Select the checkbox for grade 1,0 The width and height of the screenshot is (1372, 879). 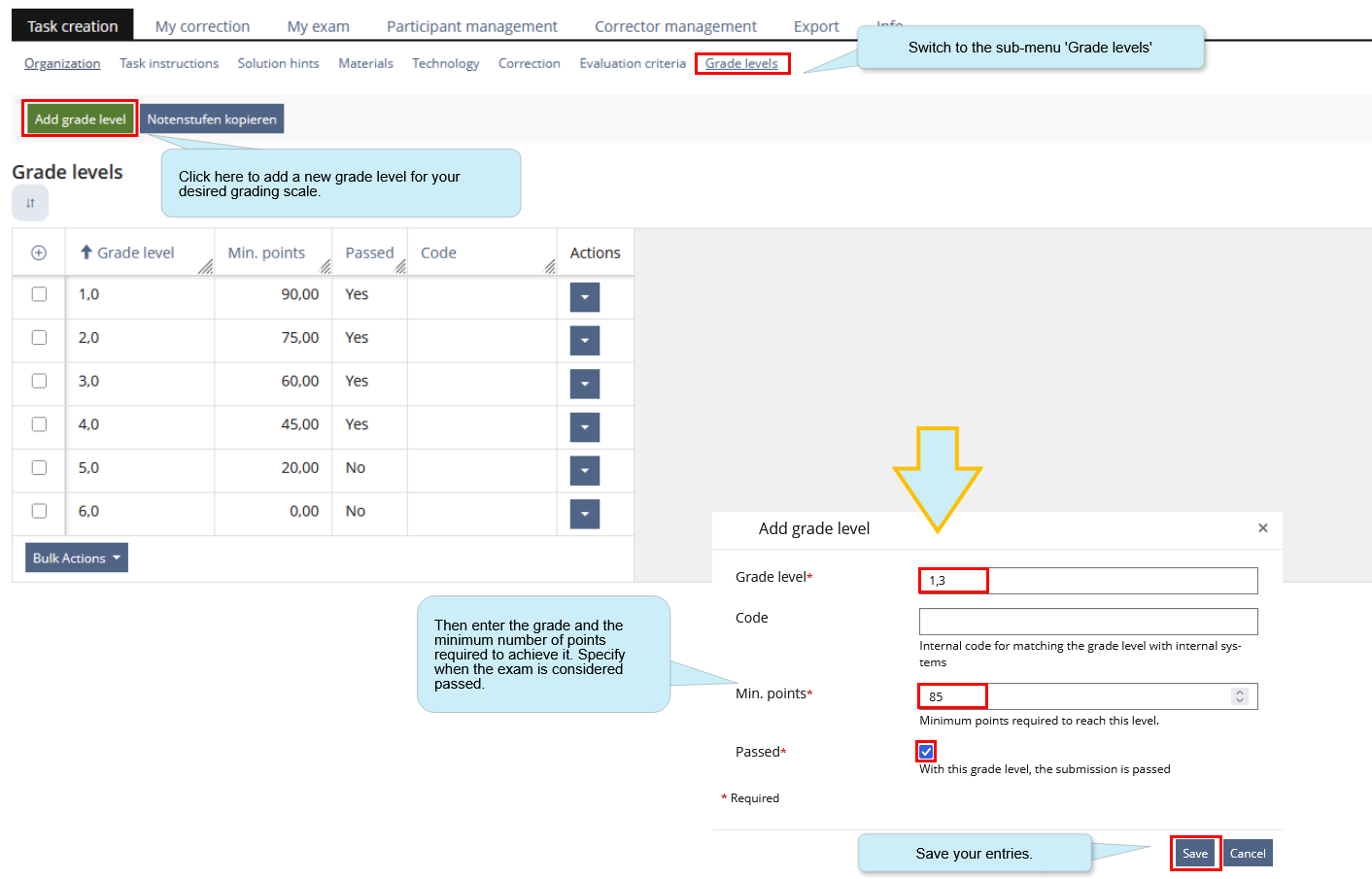point(39,294)
